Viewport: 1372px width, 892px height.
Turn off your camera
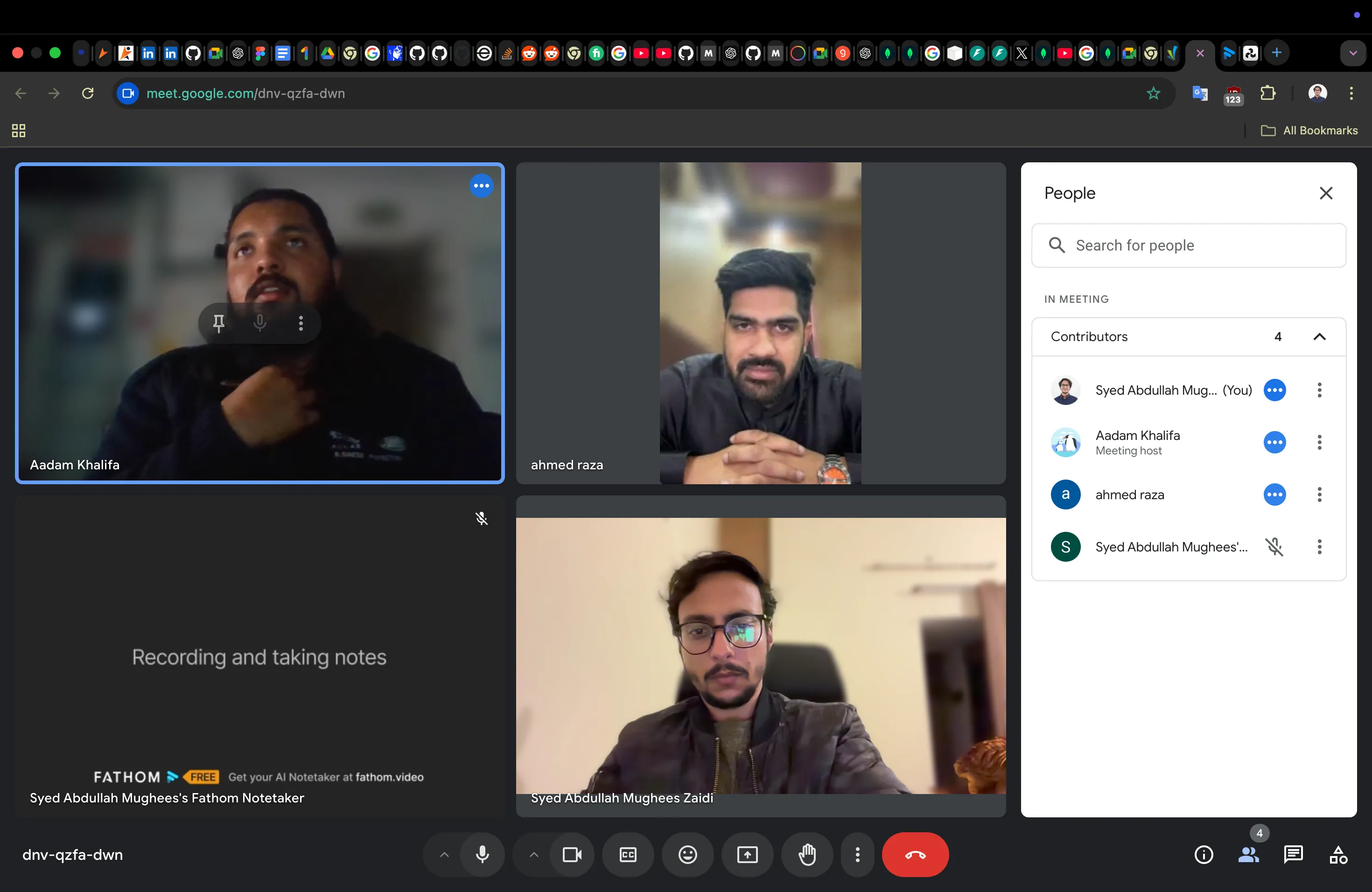571,855
